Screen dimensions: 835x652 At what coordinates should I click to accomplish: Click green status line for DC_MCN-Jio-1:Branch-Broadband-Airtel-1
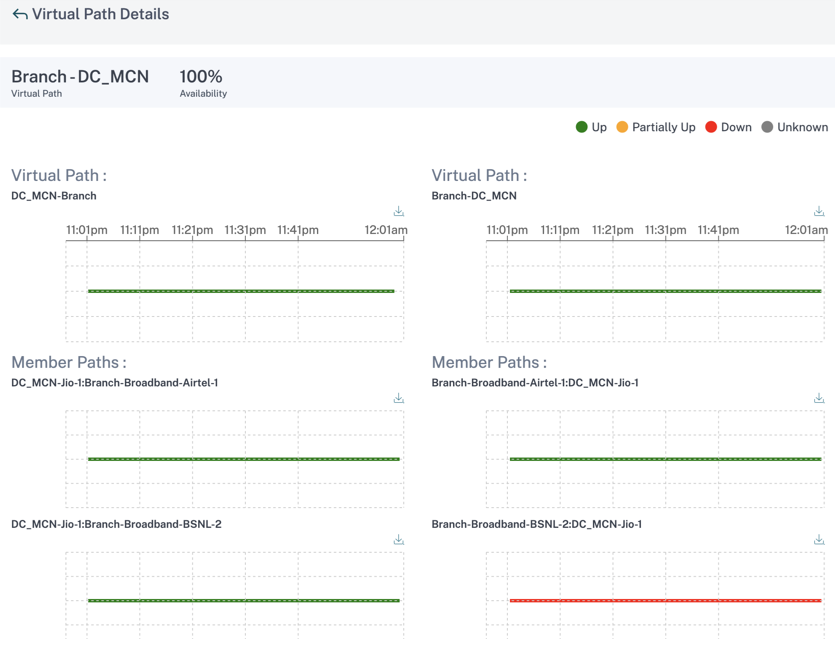(x=244, y=459)
